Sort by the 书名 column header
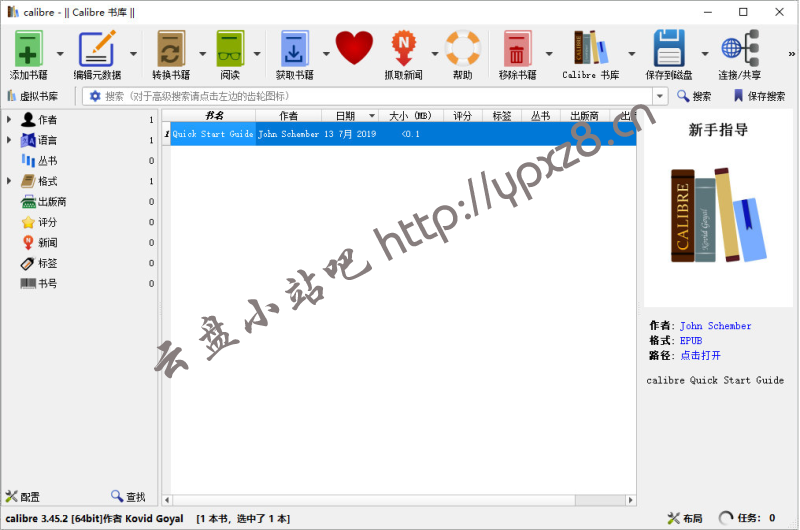This screenshot has height=530, width=800. tap(213, 116)
